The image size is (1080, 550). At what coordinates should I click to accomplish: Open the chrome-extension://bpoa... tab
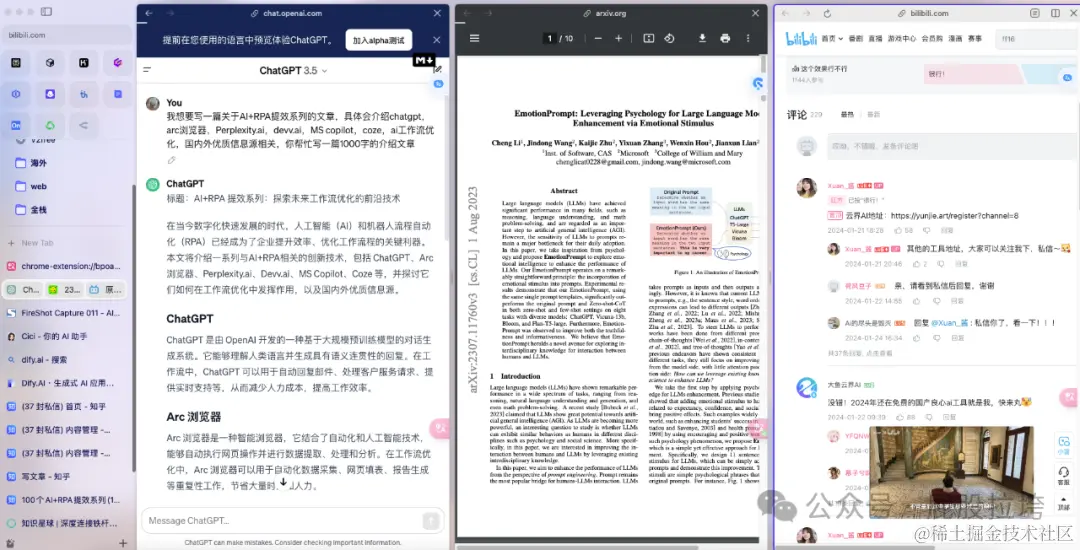[x=66, y=266]
